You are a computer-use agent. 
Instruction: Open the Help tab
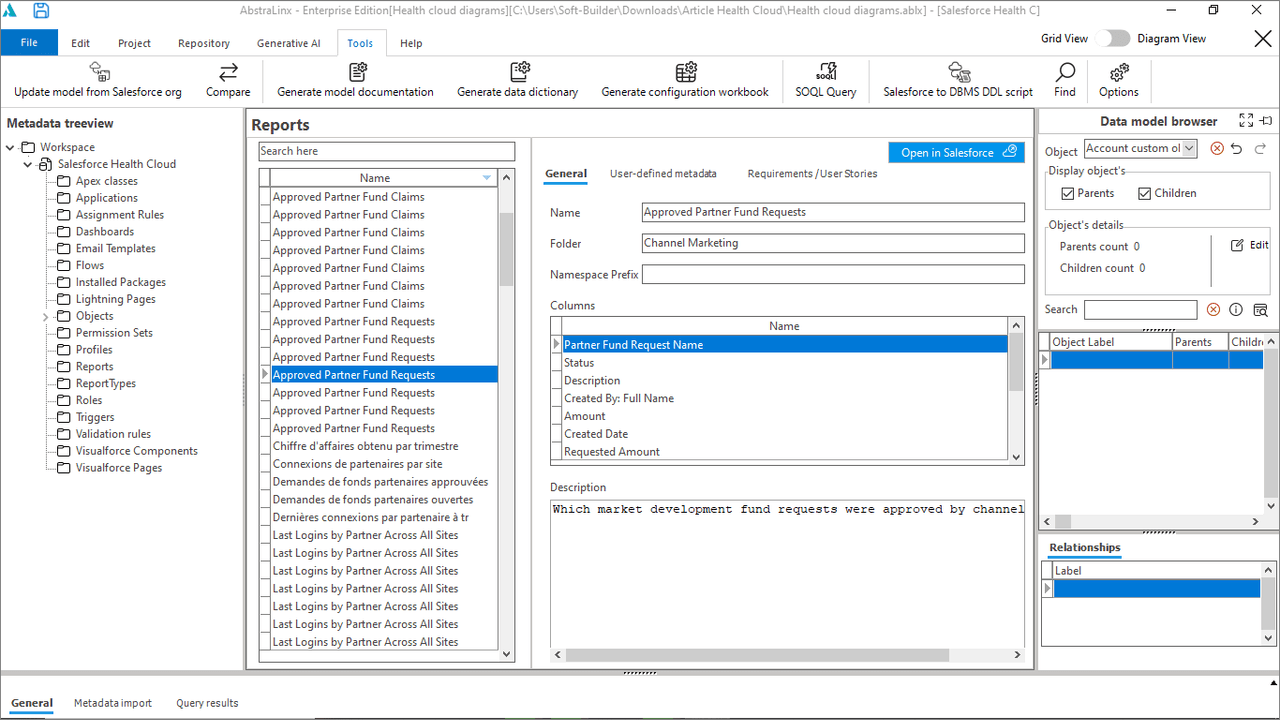(x=411, y=43)
